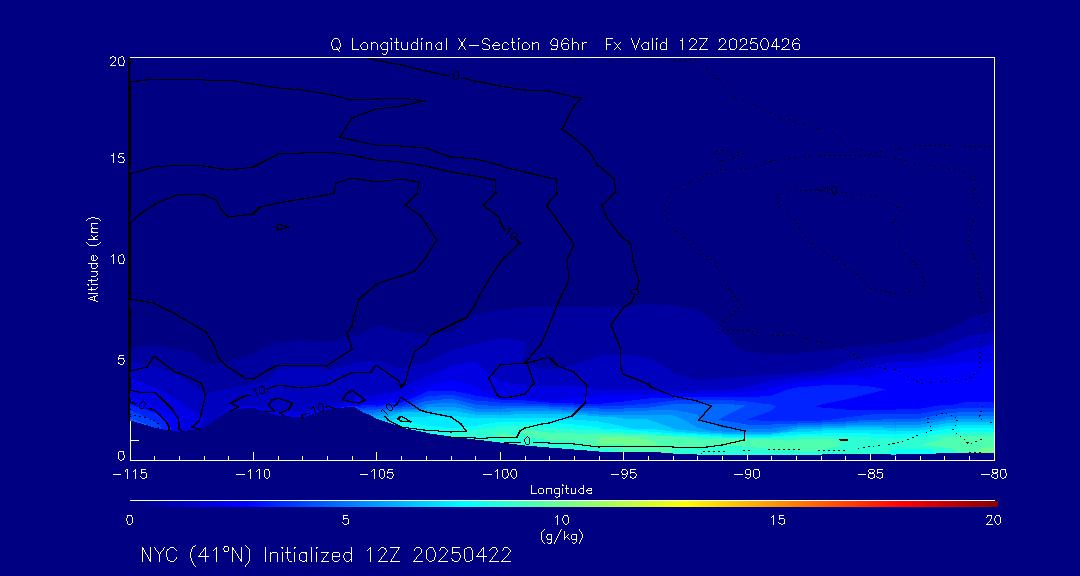Click the longitude tick label '-110'
Viewport: 1080px width, 576px height.
[x=253, y=475]
